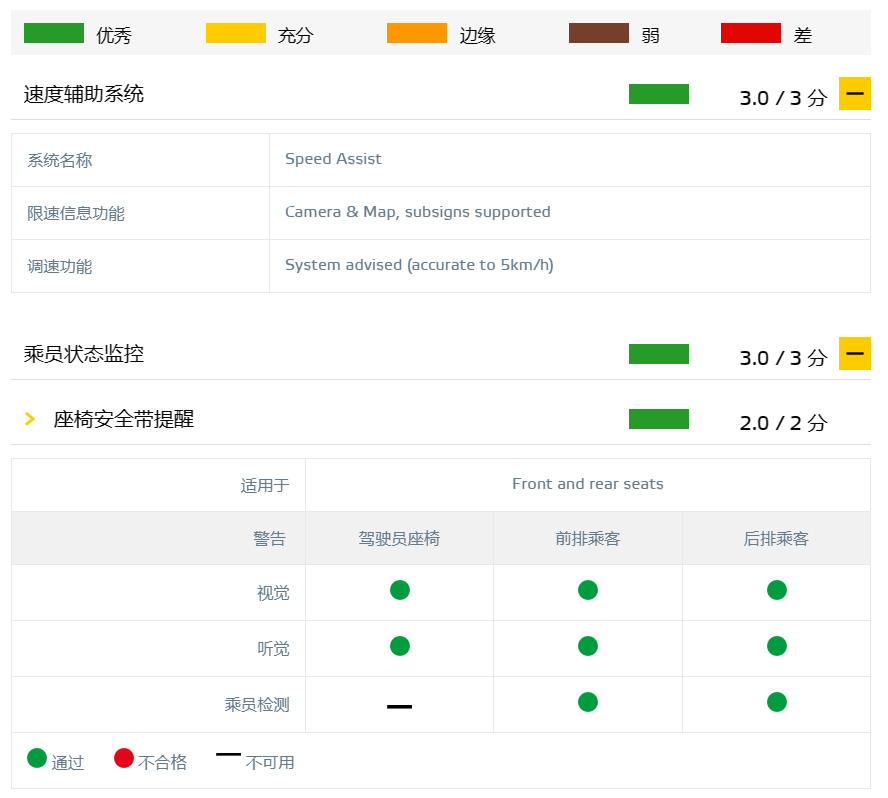This screenshot has width=888, height=798.
Task: Click green dot for rear passenger 乘员检测
Action: click(777, 702)
